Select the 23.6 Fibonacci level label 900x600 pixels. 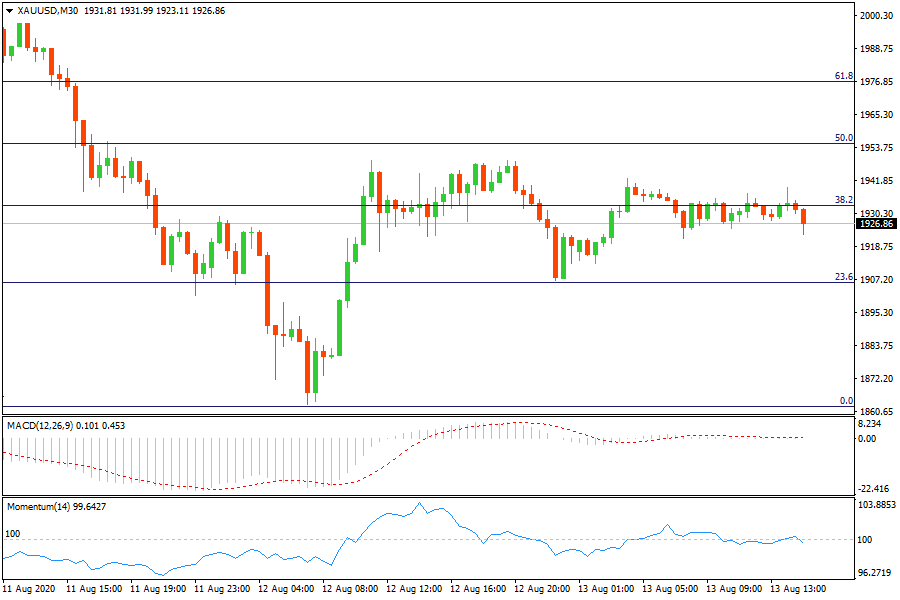[x=843, y=277]
